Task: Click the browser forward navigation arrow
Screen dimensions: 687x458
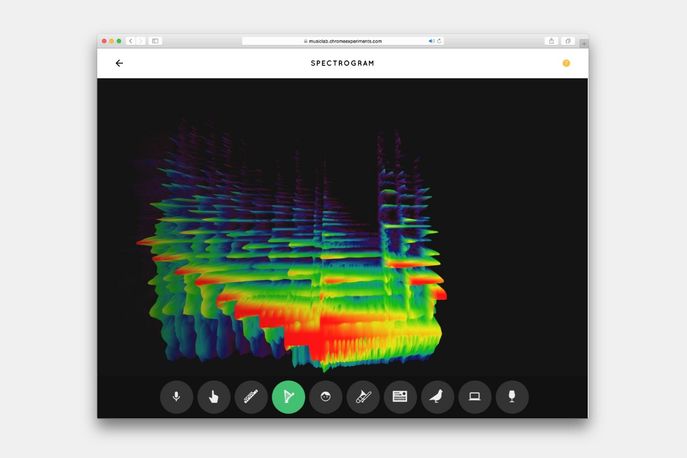Action: [141, 41]
